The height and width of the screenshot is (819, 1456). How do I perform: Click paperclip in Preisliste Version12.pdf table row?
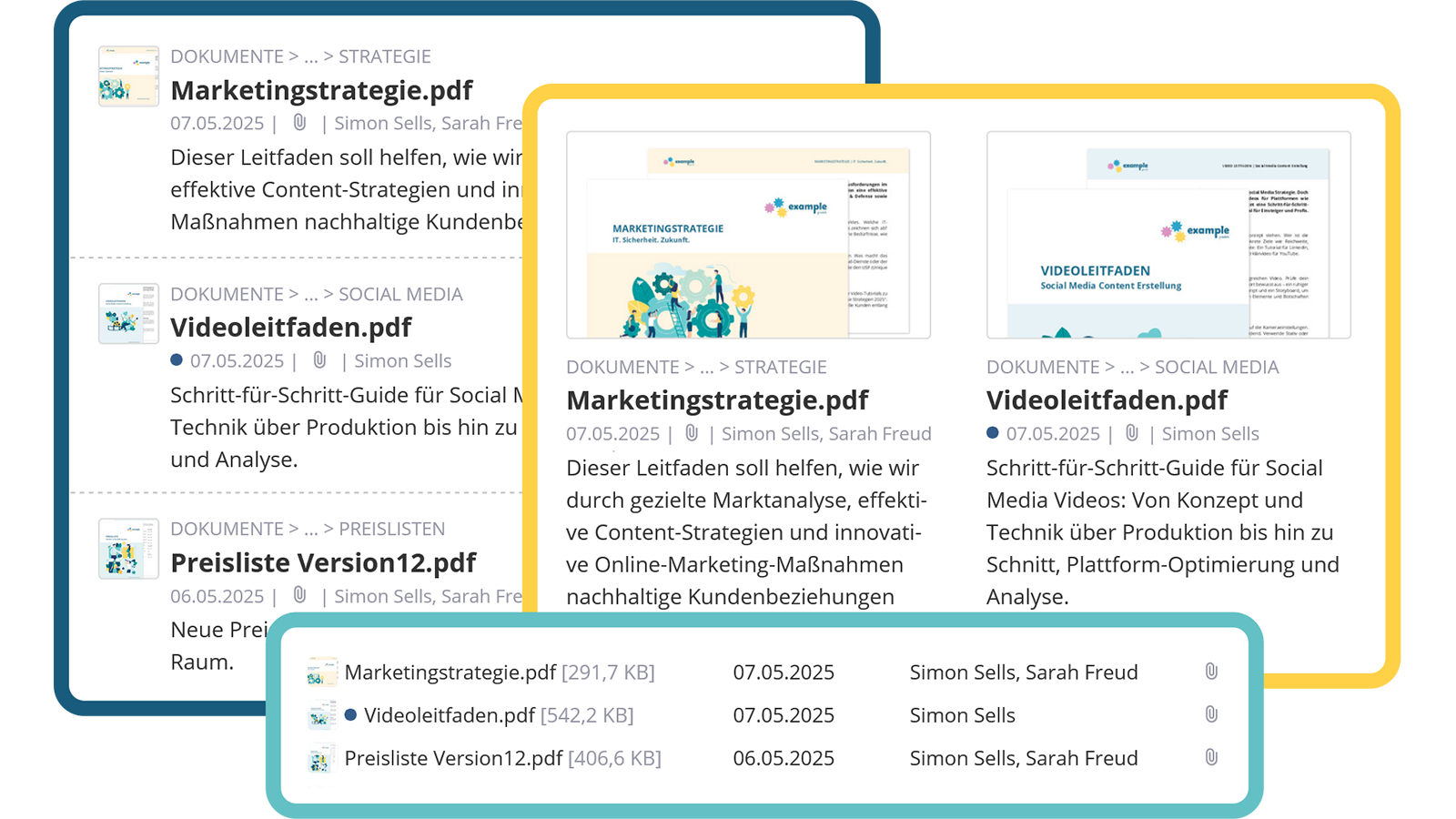1211,757
